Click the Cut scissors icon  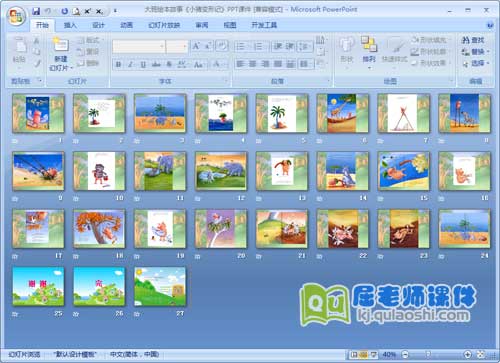coord(36,41)
